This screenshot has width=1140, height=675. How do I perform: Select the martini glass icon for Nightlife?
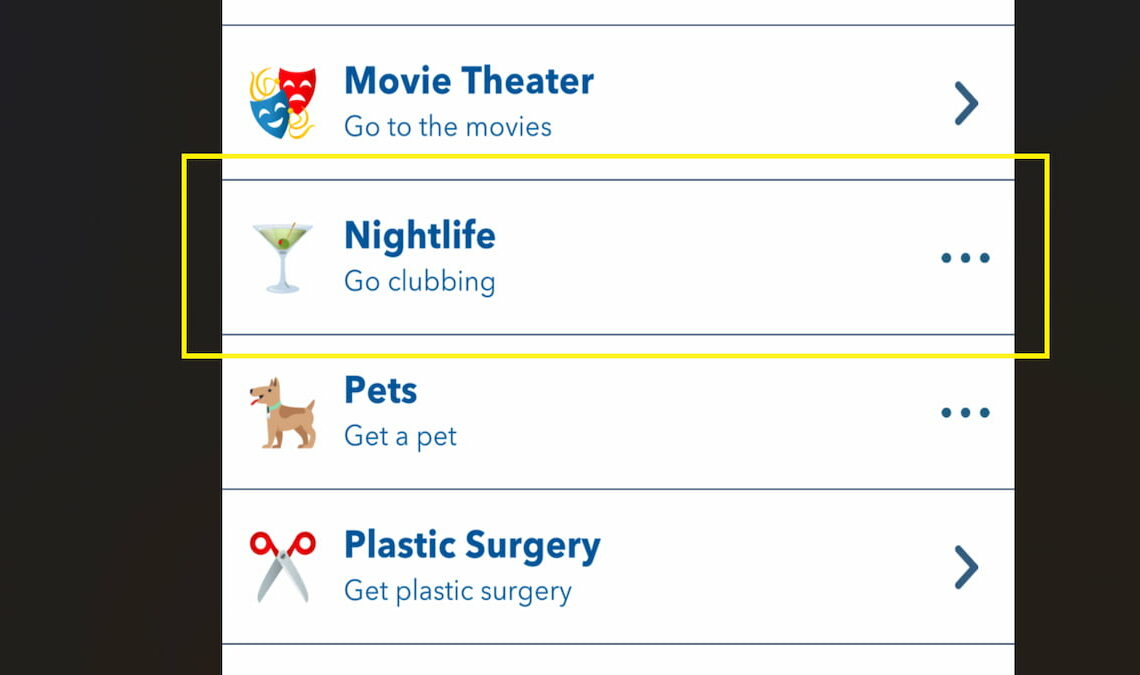pos(285,255)
